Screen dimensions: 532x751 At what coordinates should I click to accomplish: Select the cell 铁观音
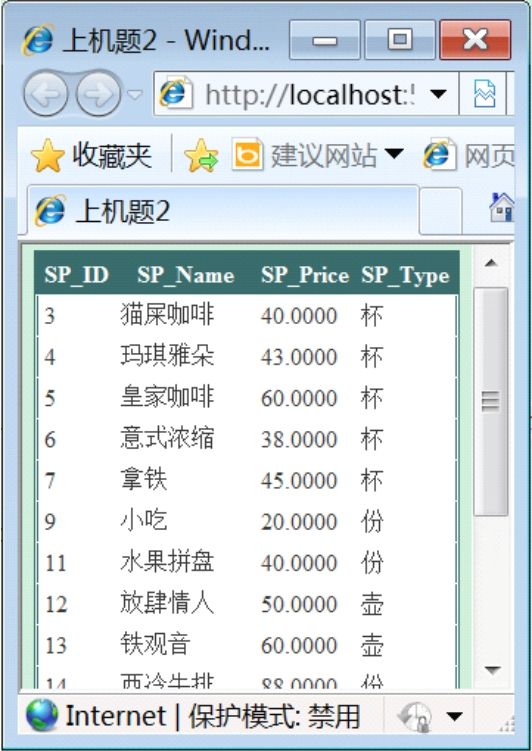coord(155,645)
